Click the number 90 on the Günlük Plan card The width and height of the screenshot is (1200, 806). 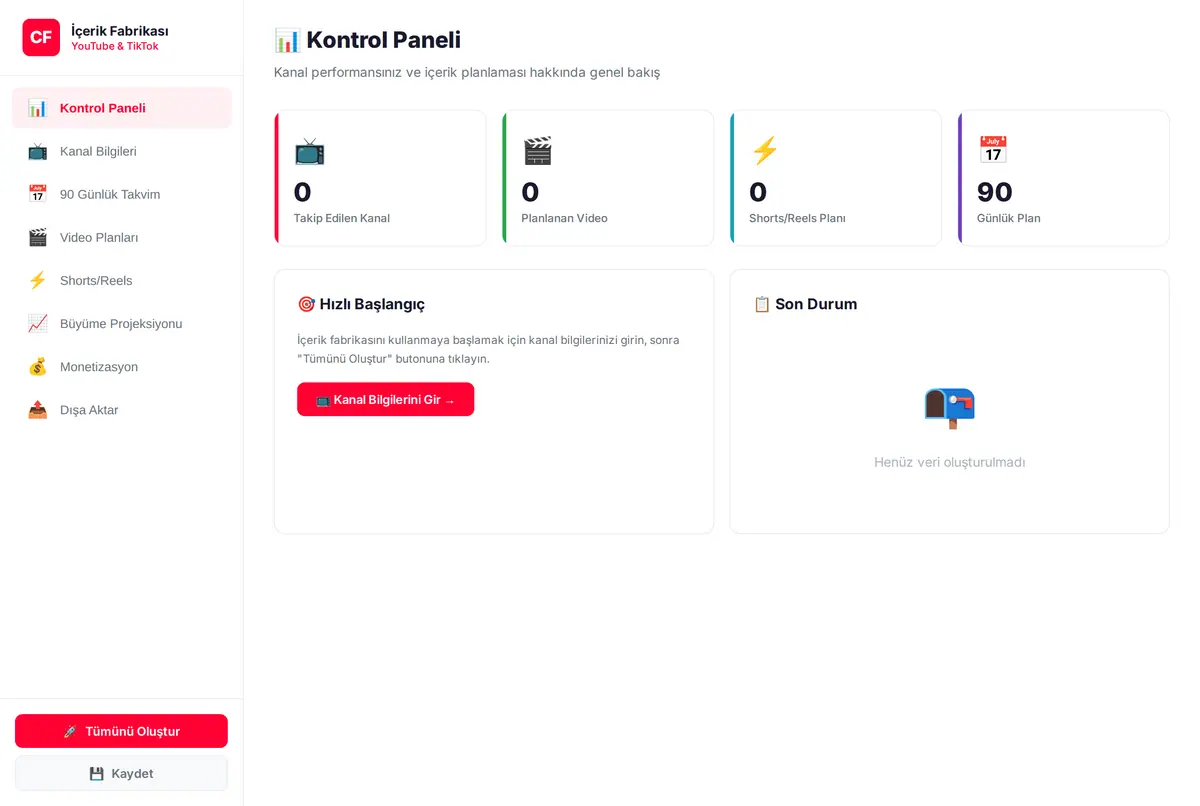coord(995,192)
